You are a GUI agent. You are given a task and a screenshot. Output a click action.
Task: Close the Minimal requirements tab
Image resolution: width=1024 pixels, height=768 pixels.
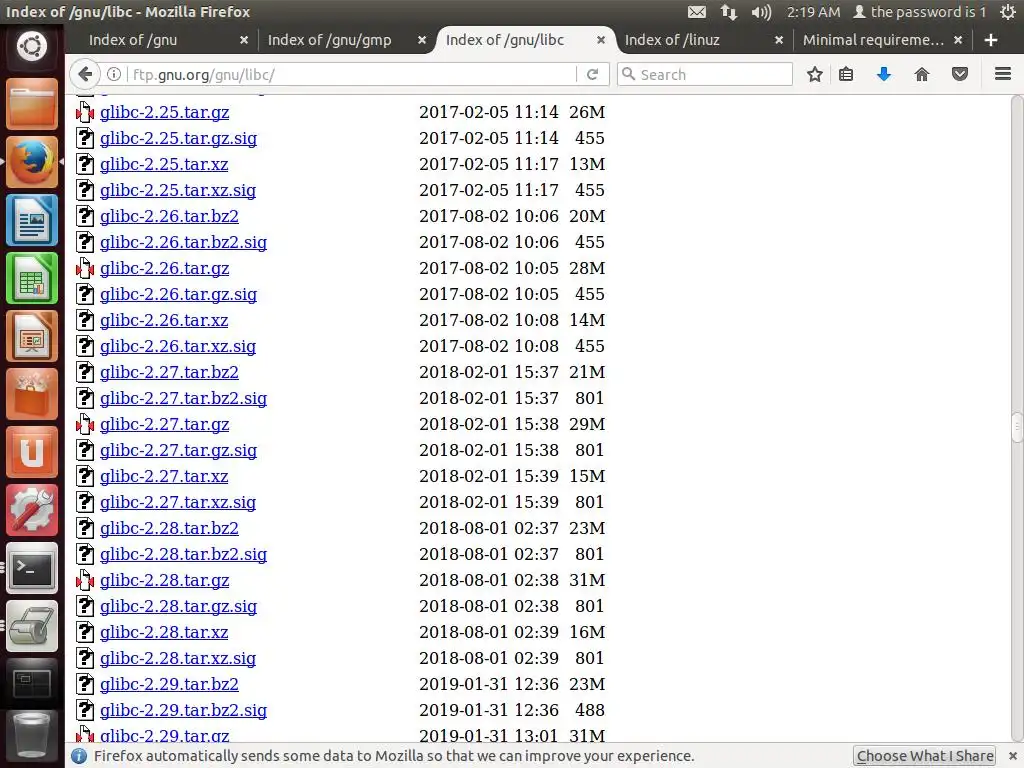(957, 40)
